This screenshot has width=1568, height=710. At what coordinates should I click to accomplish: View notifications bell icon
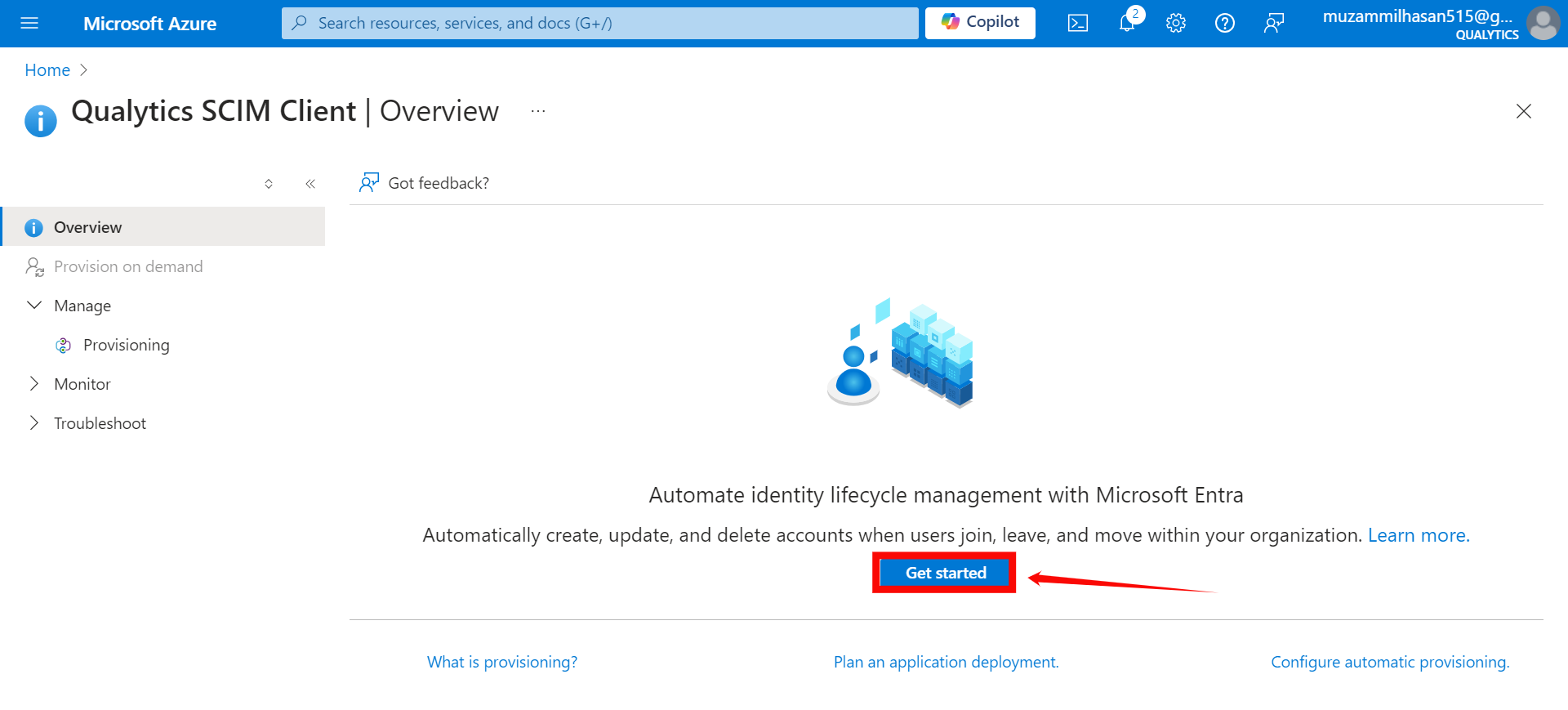pyautogui.click(x=1128, y=23)
